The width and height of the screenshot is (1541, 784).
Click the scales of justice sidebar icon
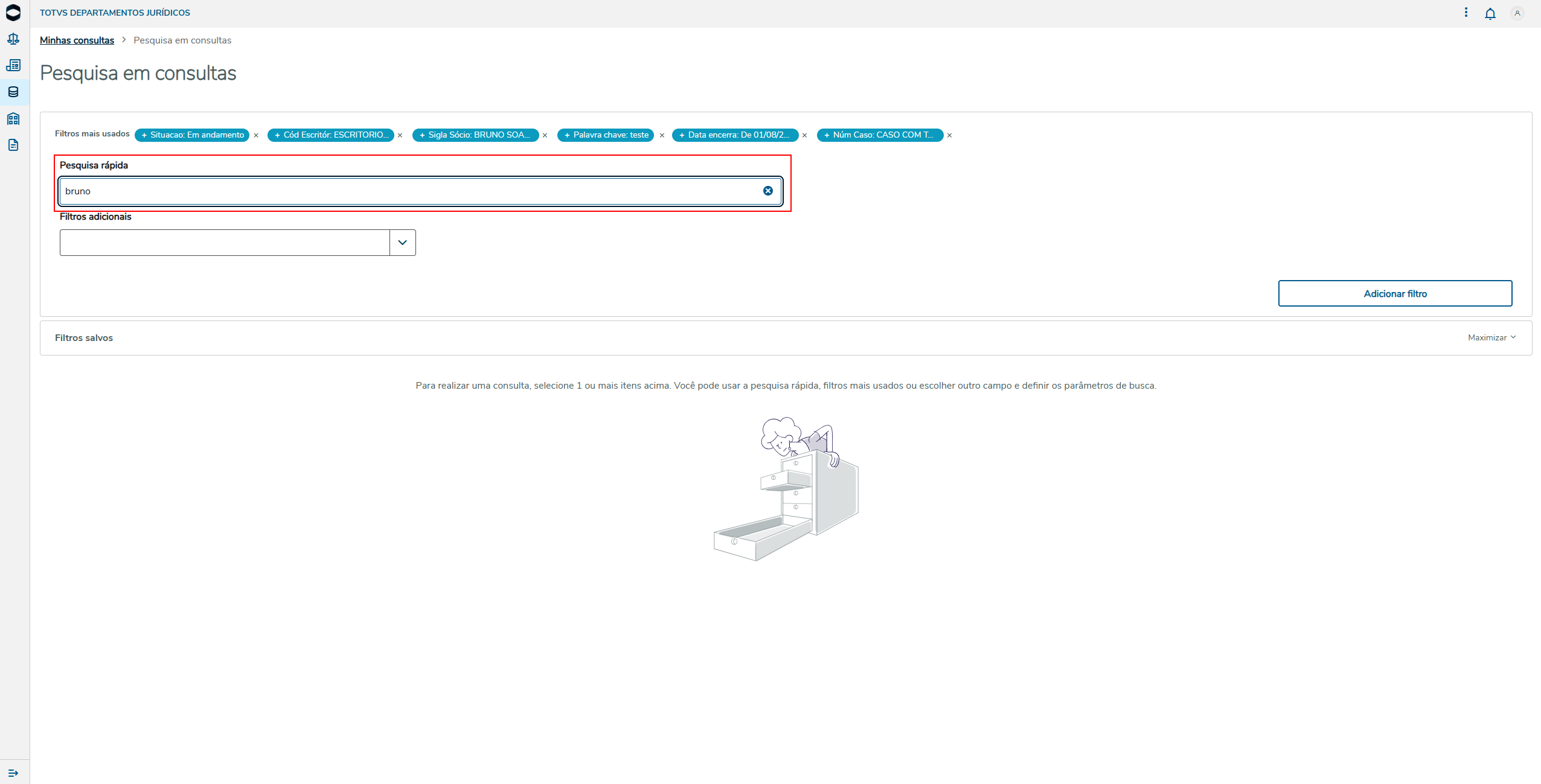point(13,39)
